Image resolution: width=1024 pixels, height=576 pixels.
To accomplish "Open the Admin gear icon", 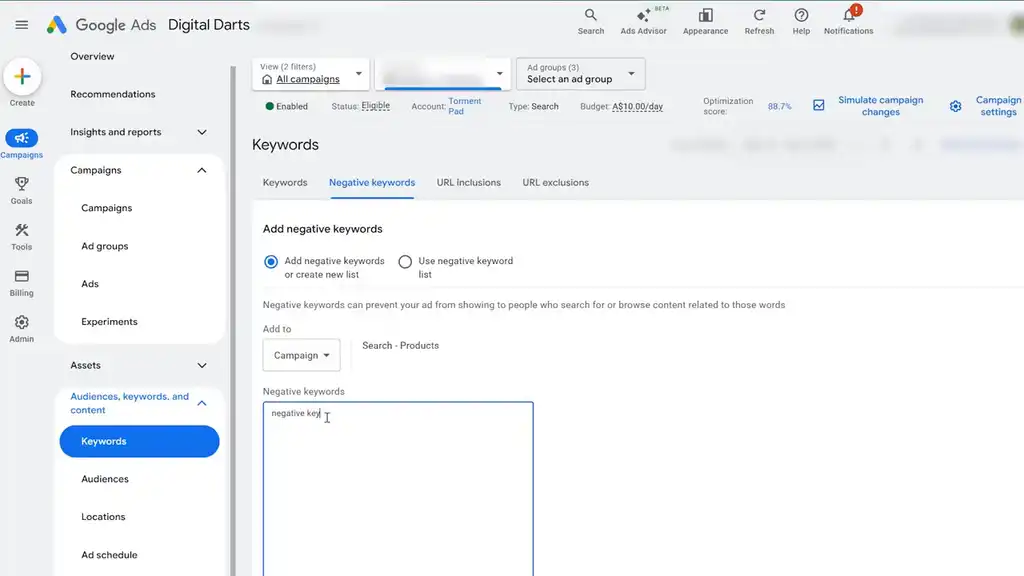I will [22, 322].
